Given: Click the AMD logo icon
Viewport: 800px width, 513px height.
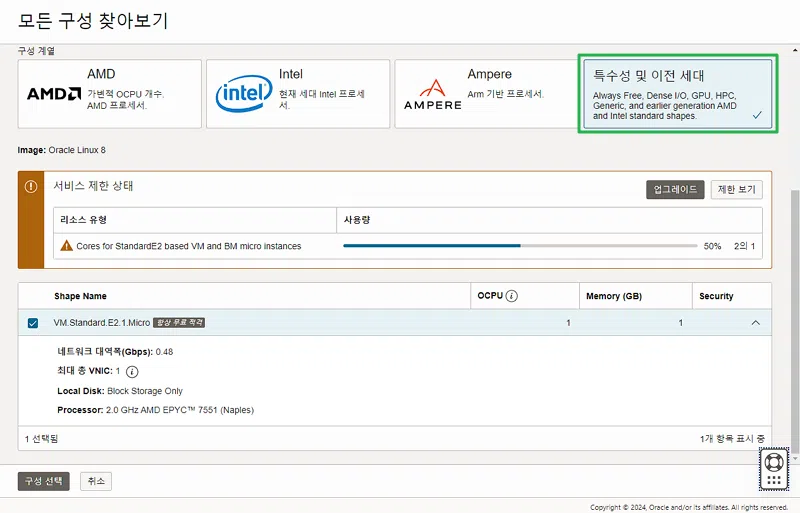Looking at the screenshot, I should pos(54,94).
